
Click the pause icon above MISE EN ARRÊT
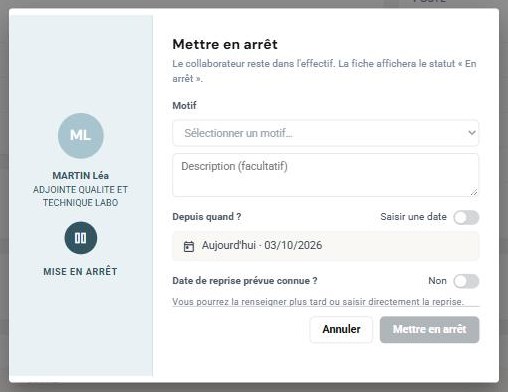point(81,238)
